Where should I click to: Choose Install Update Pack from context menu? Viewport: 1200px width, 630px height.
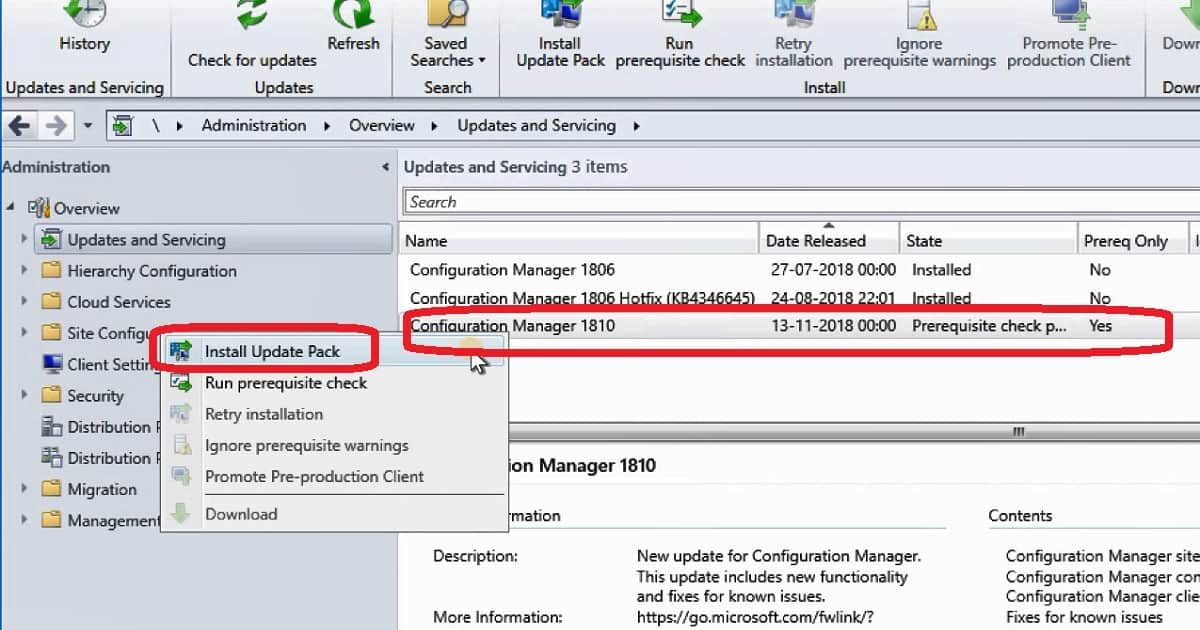(334, 351)
